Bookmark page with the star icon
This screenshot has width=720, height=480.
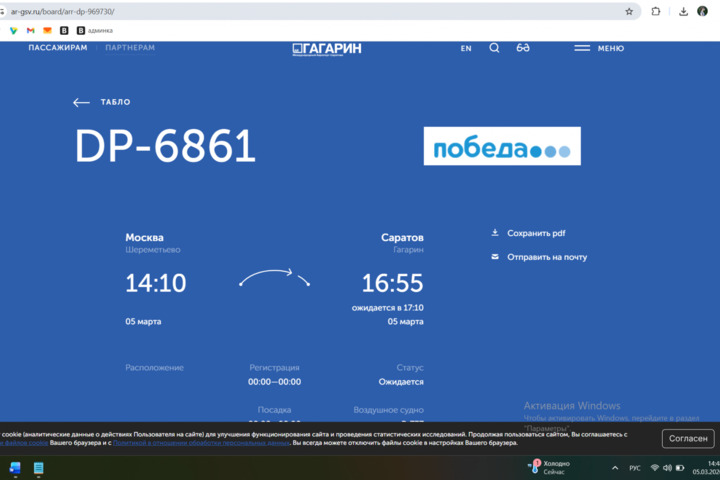tap(629, 11)
